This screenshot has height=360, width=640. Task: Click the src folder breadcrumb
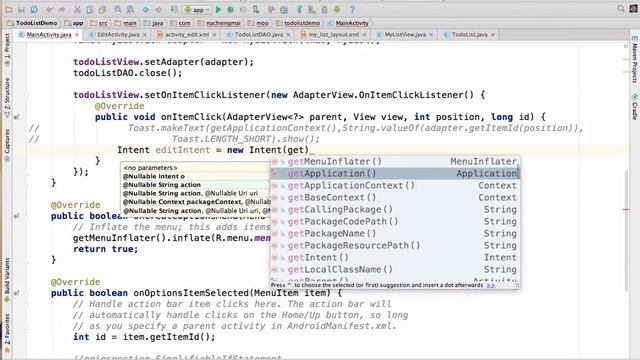(x=99, y=23)
